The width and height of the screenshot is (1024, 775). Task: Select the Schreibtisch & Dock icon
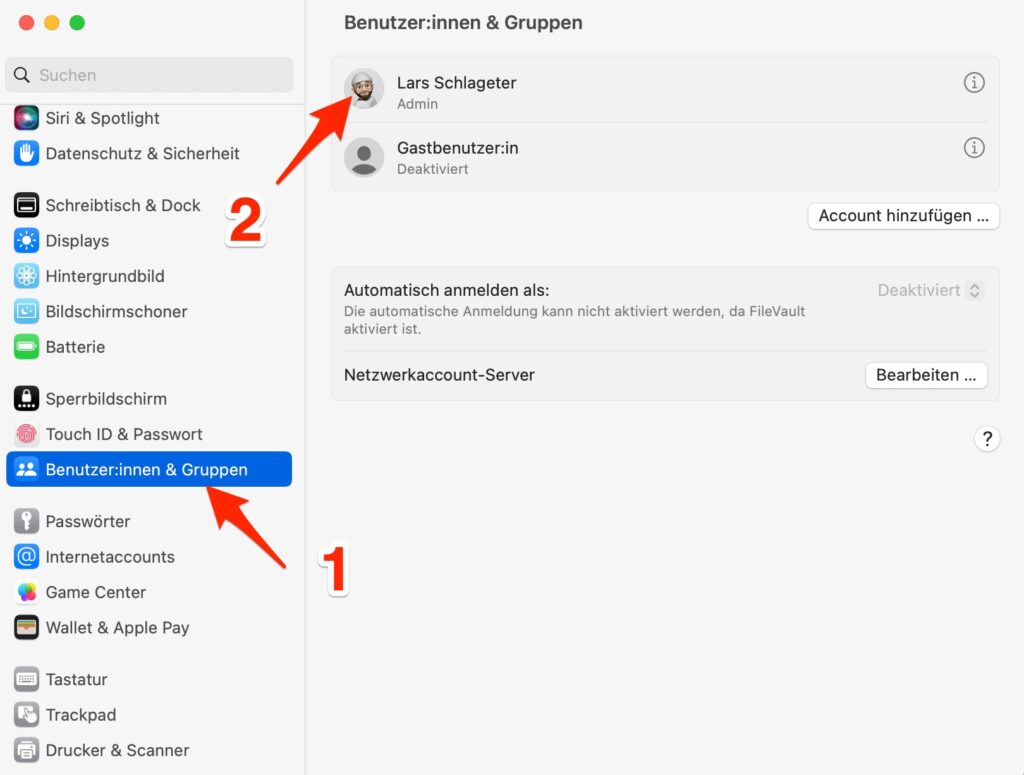pos(26,205)
